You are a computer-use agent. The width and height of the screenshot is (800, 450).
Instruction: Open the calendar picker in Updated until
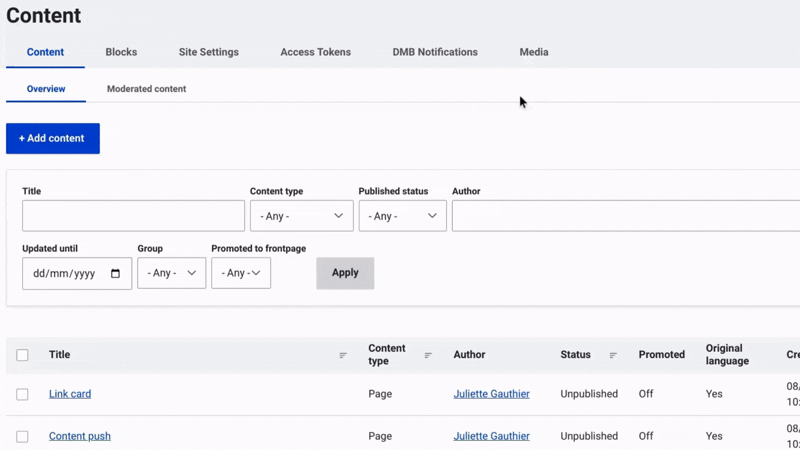click(115, 274)
